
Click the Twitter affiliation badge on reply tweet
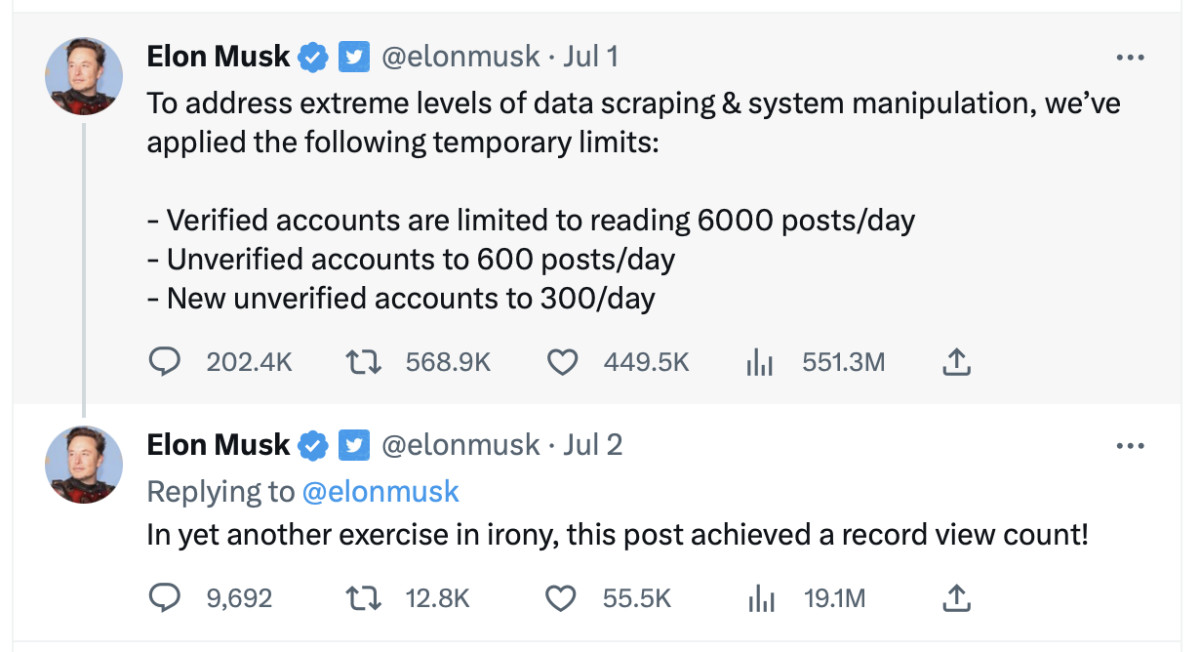[354, 444]
